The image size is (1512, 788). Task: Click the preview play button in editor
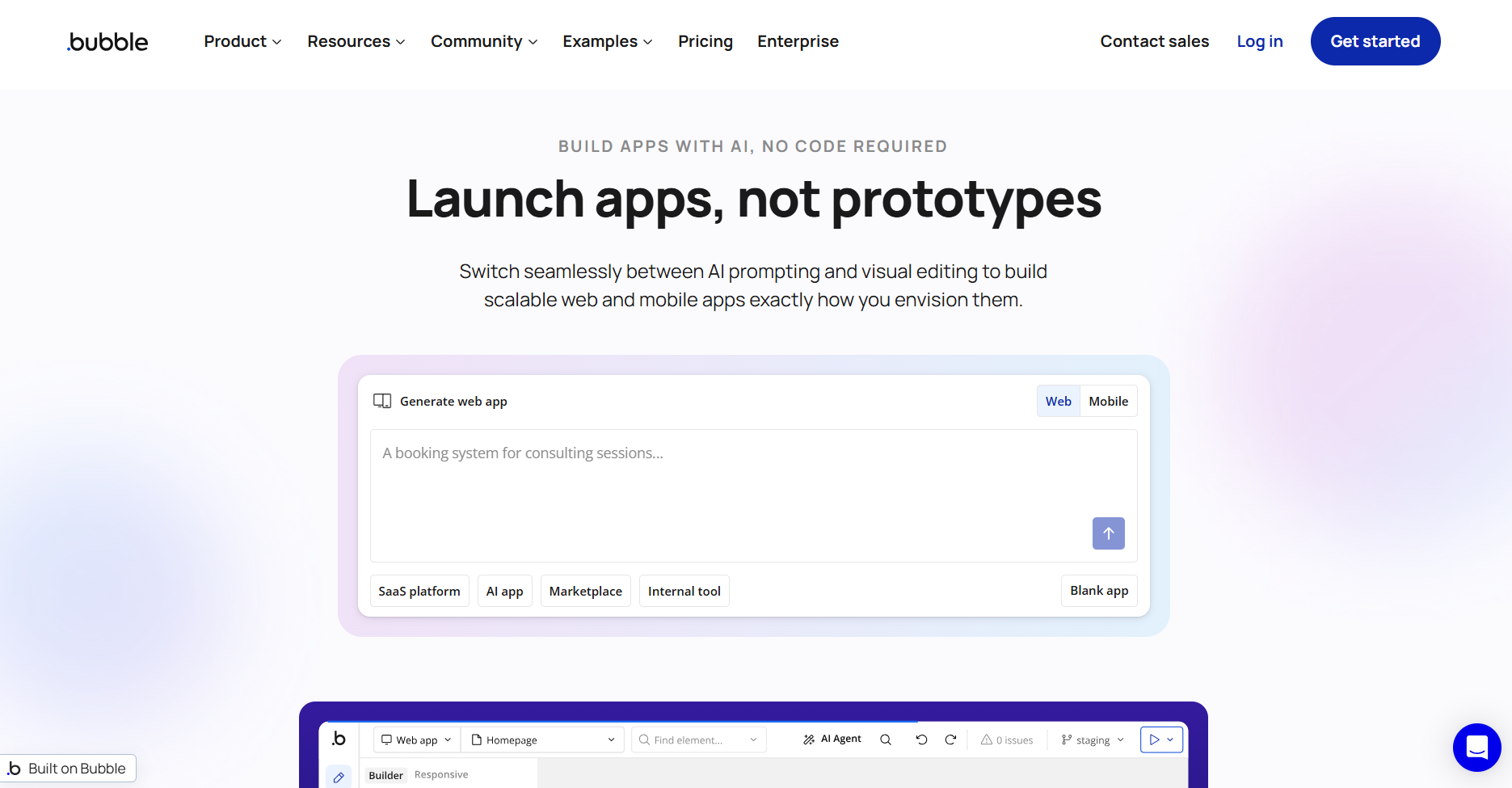coord(1154,740)
